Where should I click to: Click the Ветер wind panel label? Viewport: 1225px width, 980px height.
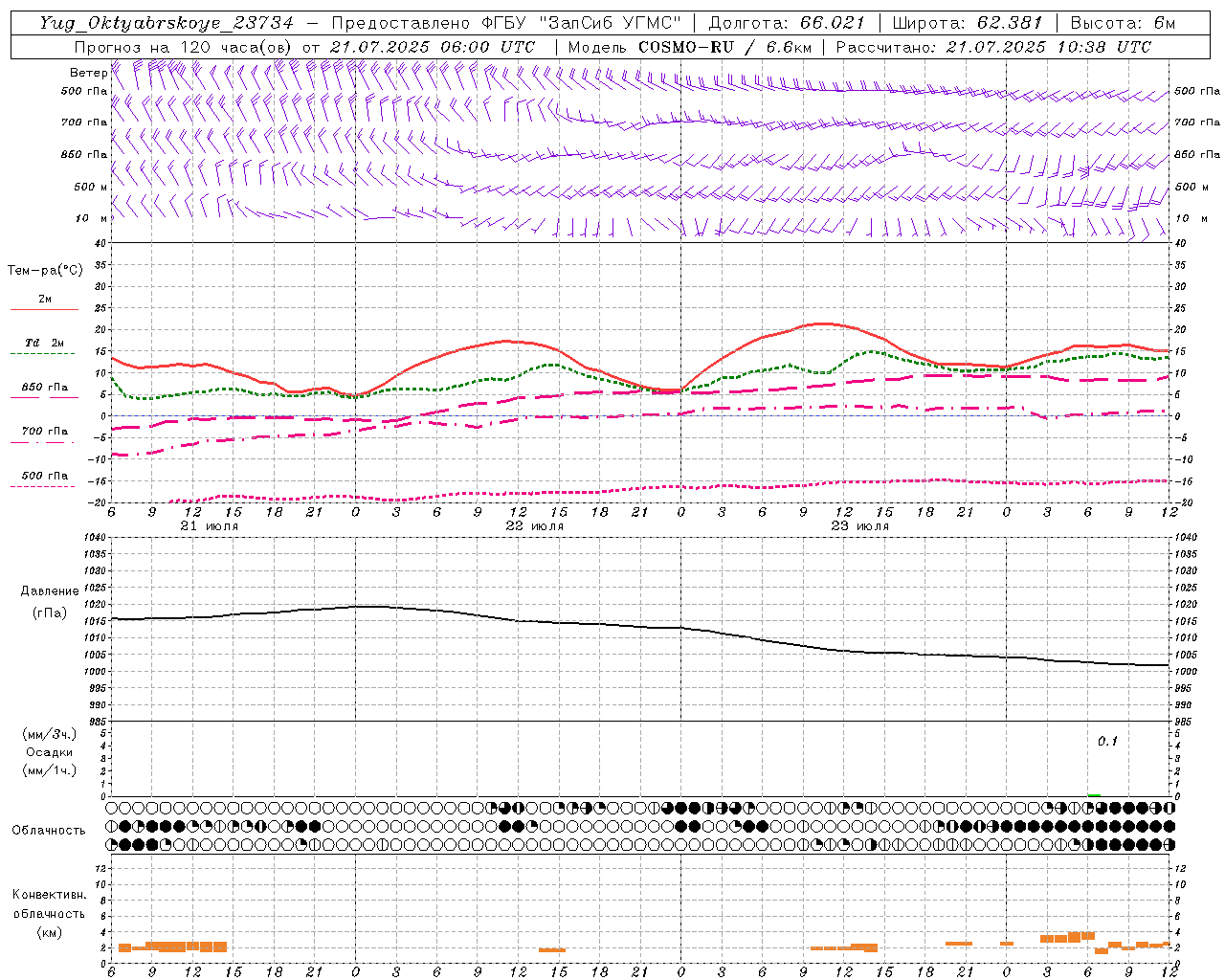point(88,73)
